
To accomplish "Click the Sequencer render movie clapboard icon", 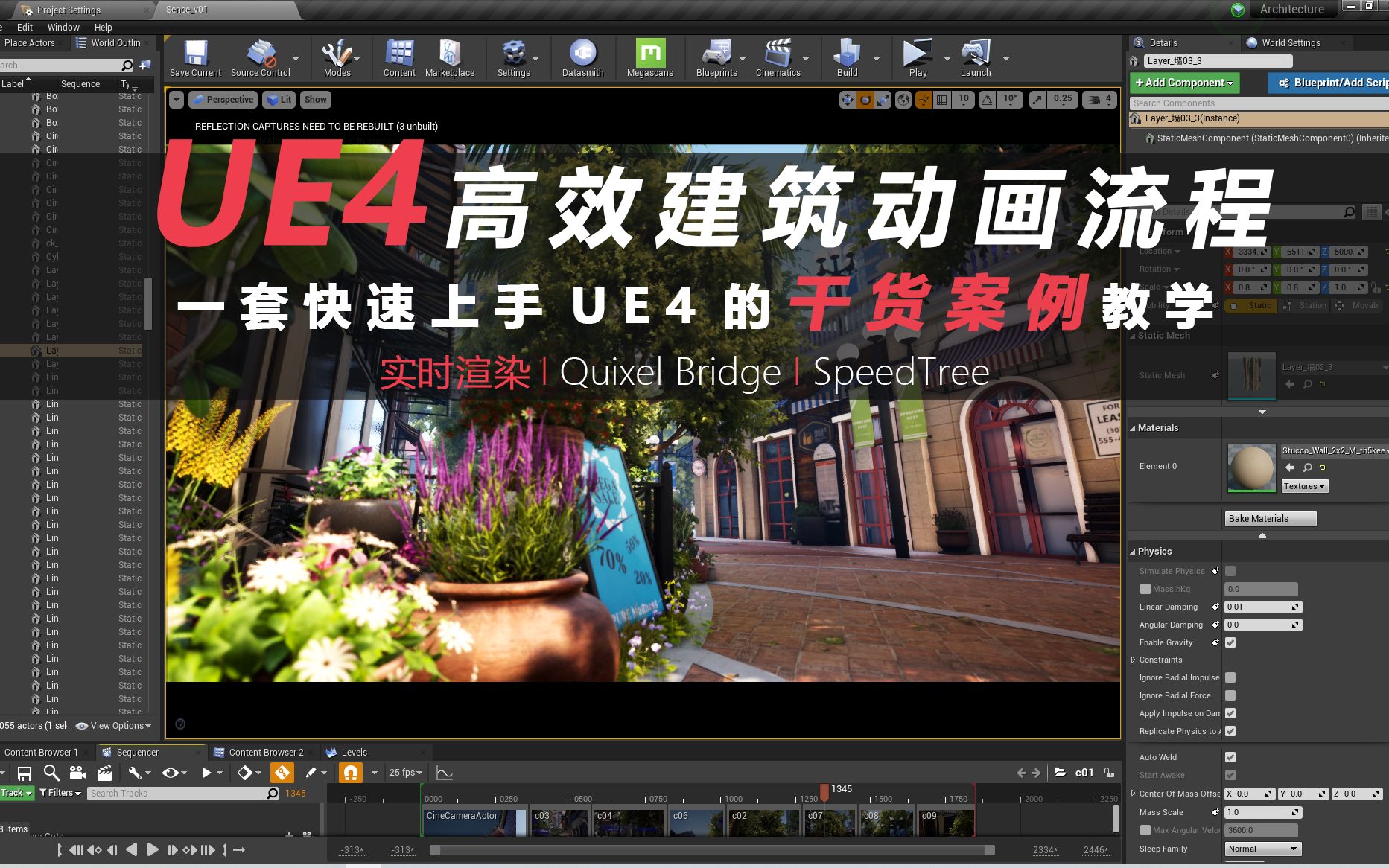I will pyautogui.click(x=105, y=773).
